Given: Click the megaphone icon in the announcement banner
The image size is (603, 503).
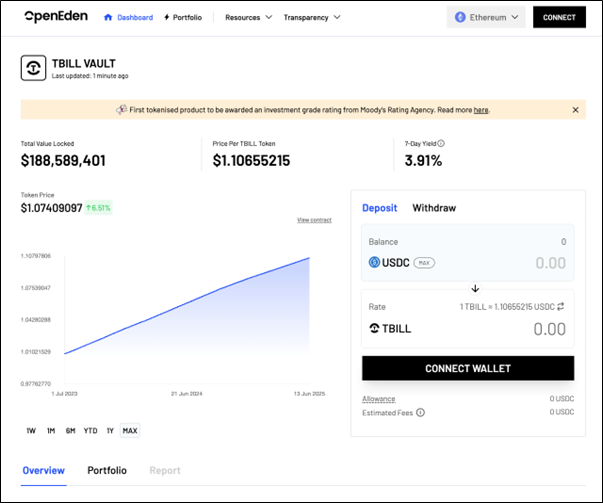Looking at the screenshot, I should pyautogui.click(x=121, y=110).
